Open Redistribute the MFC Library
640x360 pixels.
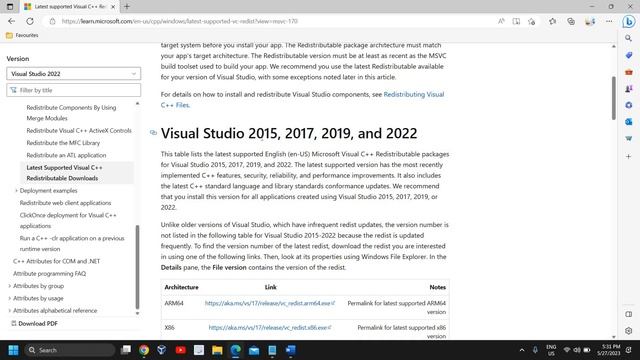(x=63, y=143)
